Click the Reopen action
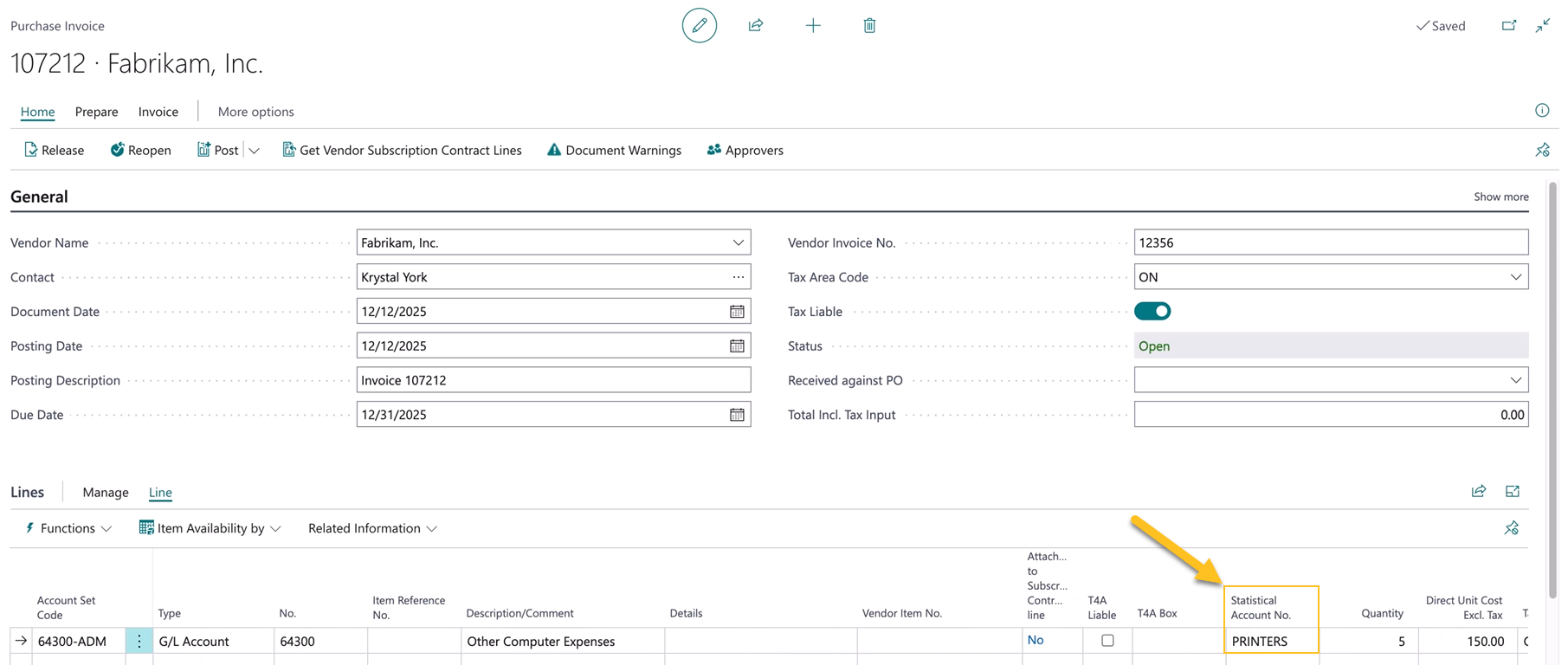The height and width of the screenshot is (665, 1568). pyautogui.click(x=140, y=150)
